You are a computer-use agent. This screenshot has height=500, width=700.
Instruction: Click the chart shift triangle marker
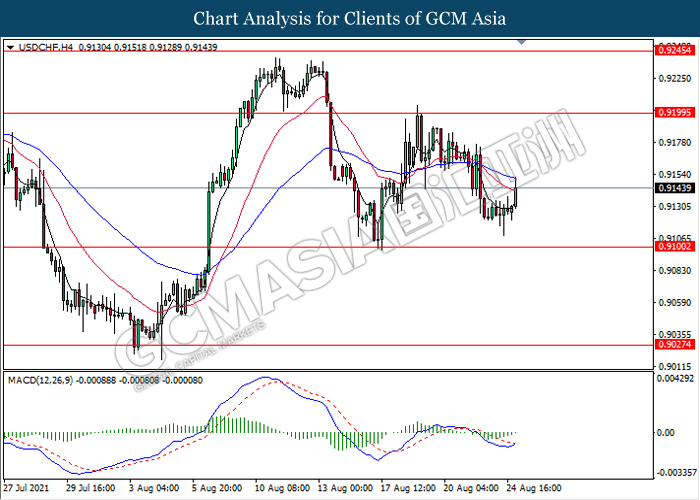point(521,42)
